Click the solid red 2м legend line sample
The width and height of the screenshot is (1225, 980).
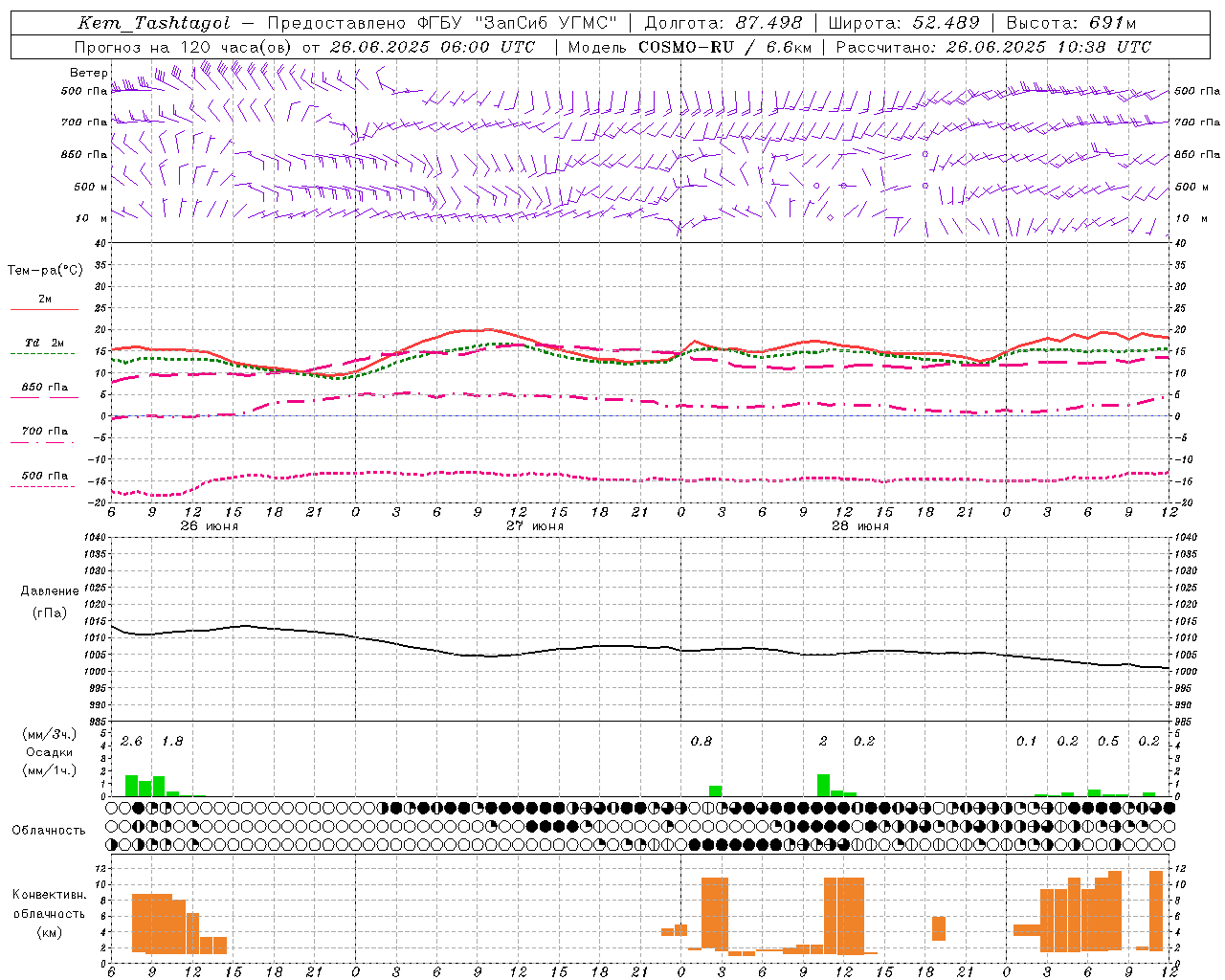pyautogui.click(x=44, y=310)
